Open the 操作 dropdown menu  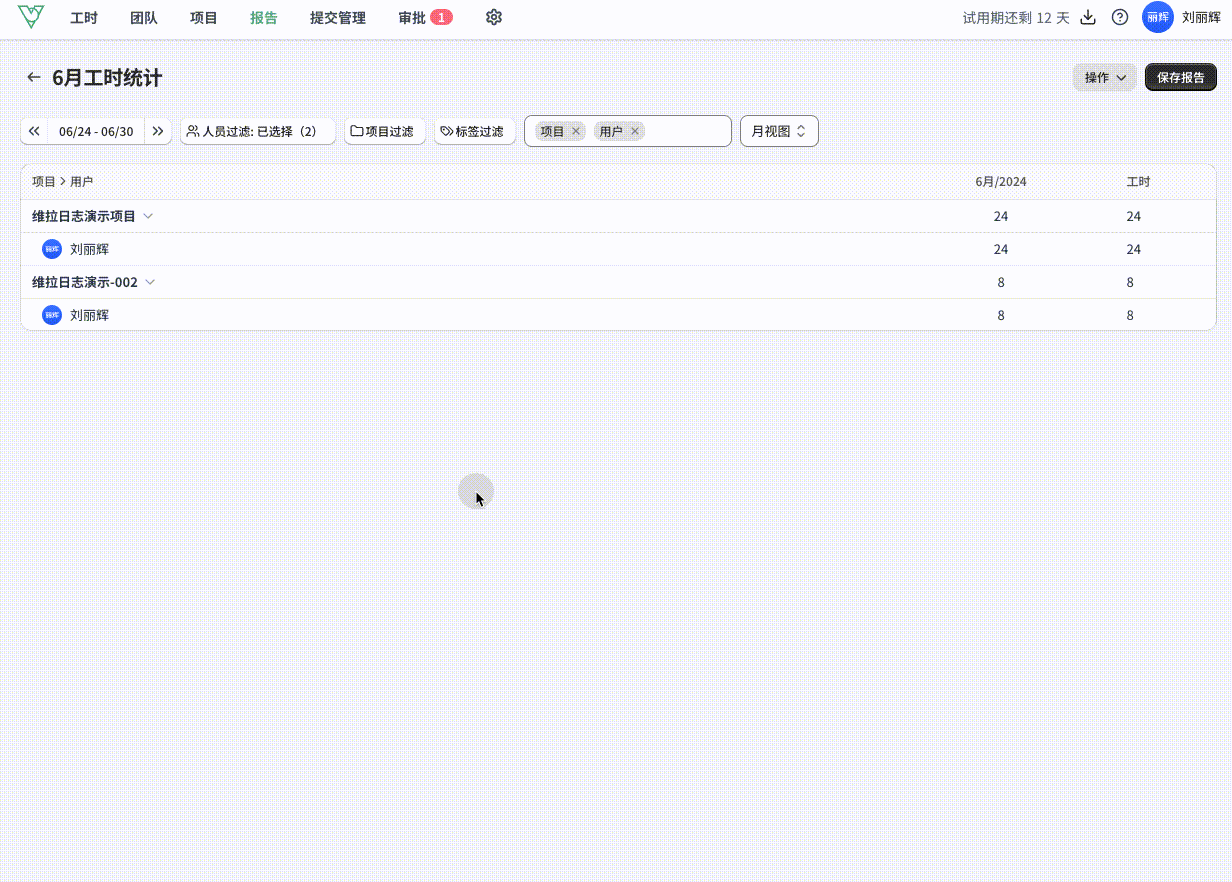click(1105, 77)
